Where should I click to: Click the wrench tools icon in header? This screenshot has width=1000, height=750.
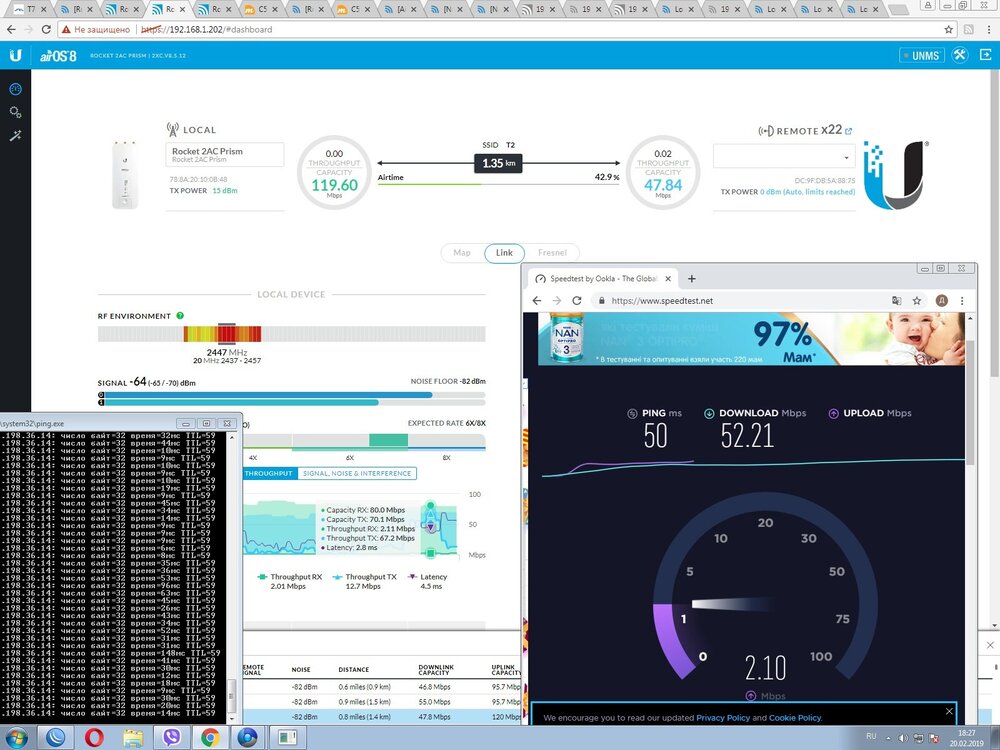coord(960,55)
